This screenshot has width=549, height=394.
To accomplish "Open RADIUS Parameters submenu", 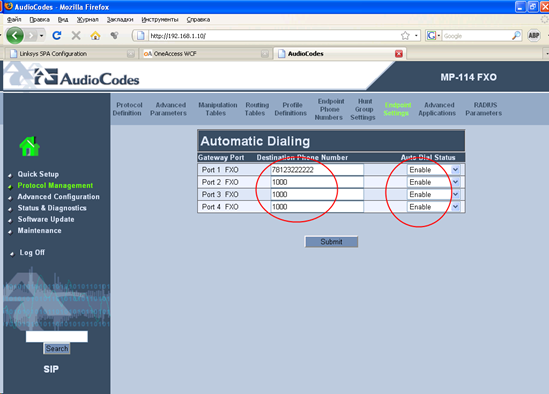I will 484,109.
